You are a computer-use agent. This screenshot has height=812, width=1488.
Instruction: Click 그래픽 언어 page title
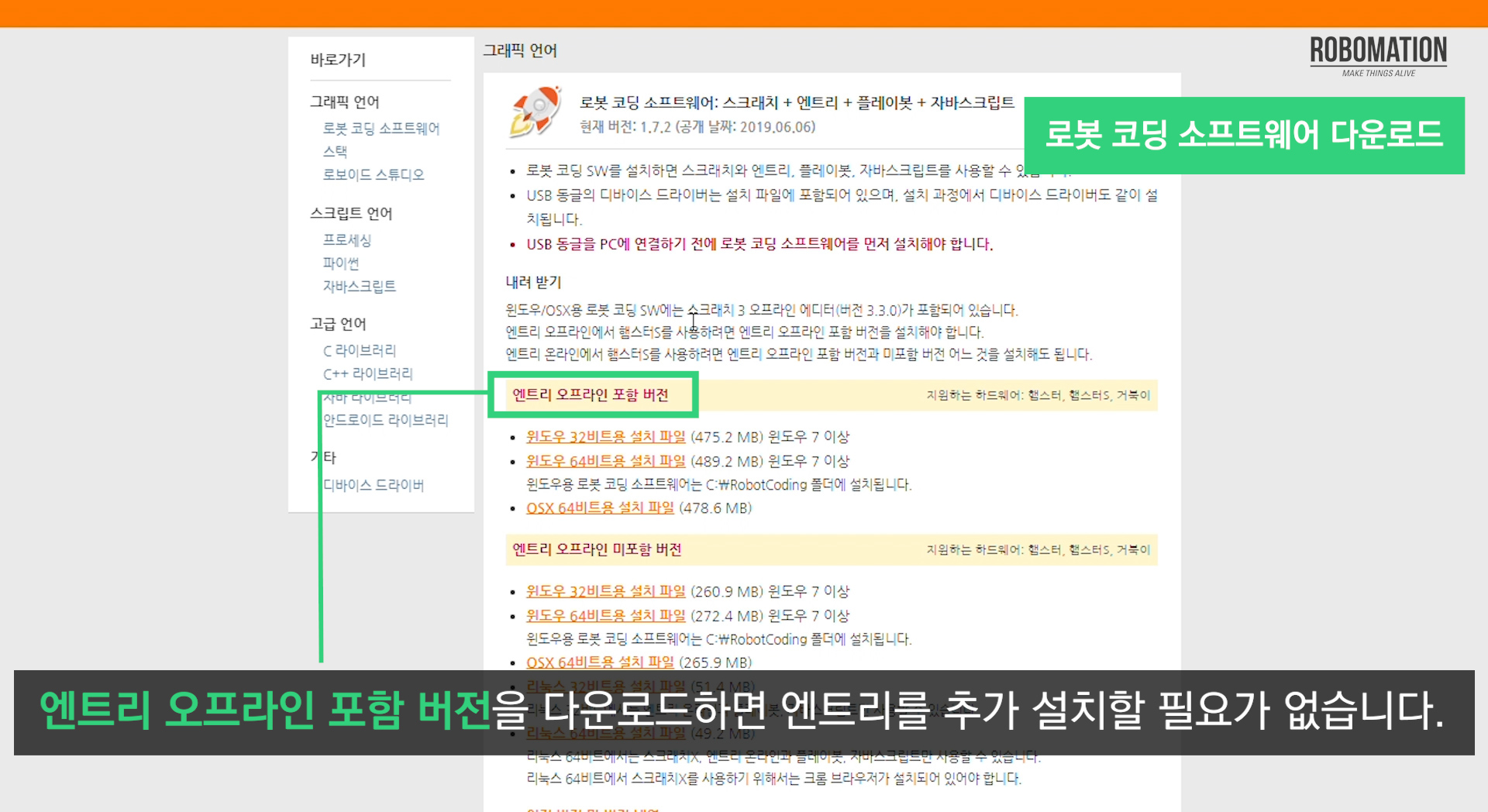coord(520,50)
